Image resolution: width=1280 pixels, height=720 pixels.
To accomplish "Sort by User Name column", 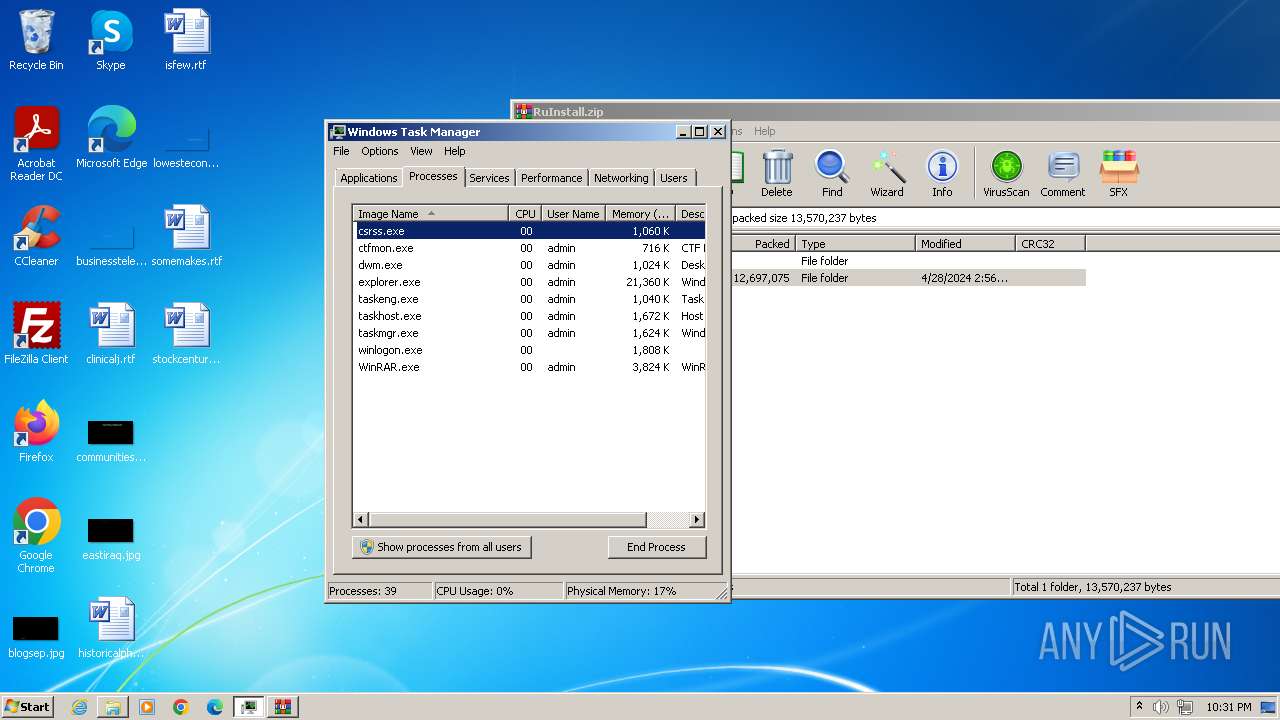I will (x=573, y=214).
